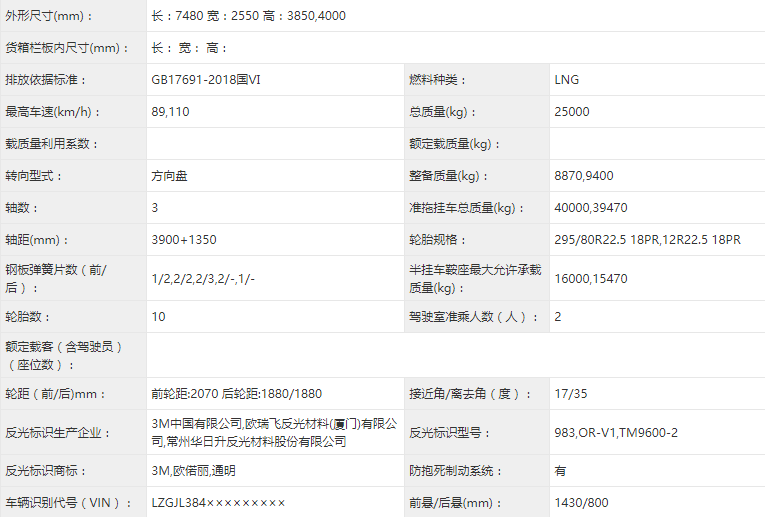Select the saddle load value 16000,15470

tap(591, 279)
